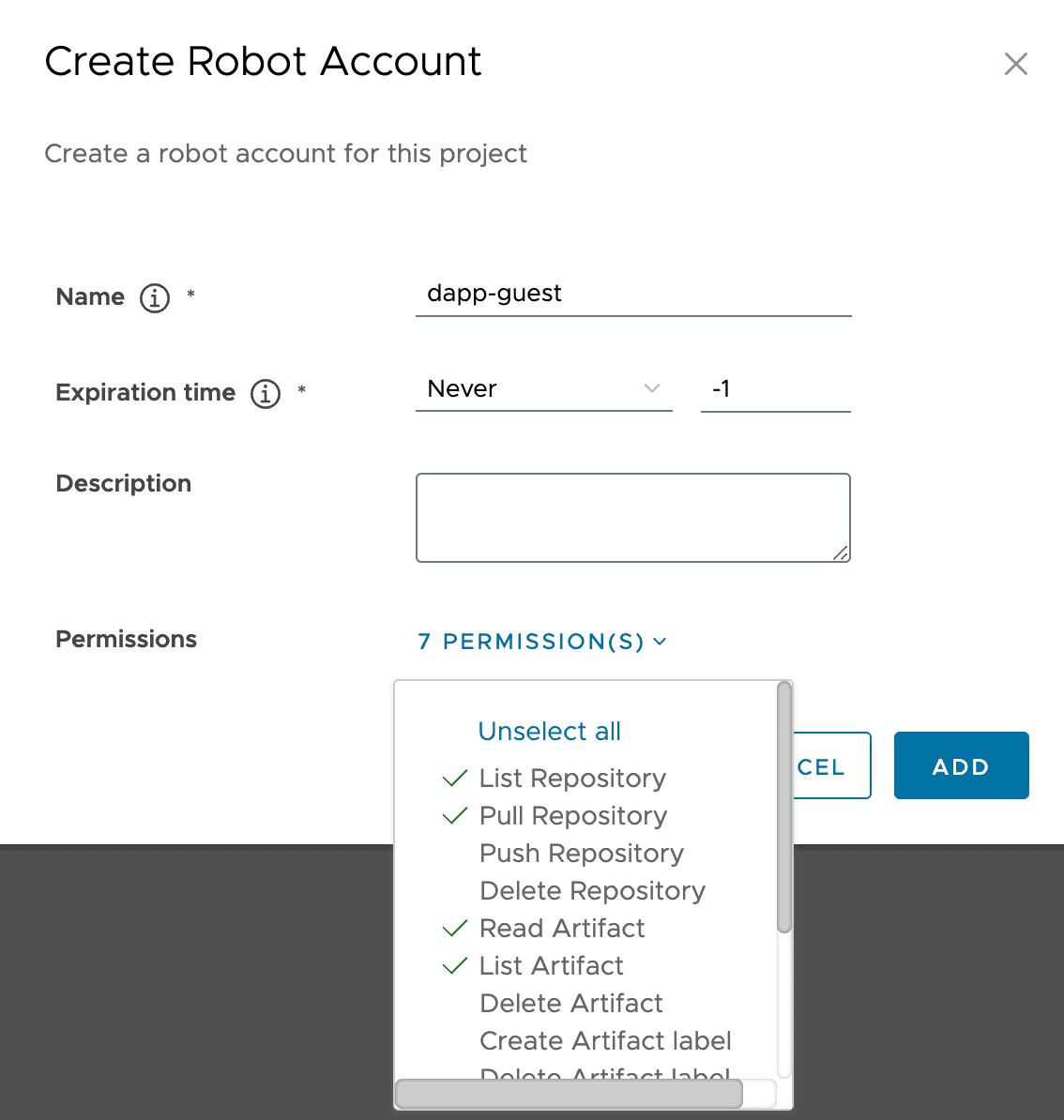Click the Description text area
The image size is (1064, 1120).
pos(633,517)
